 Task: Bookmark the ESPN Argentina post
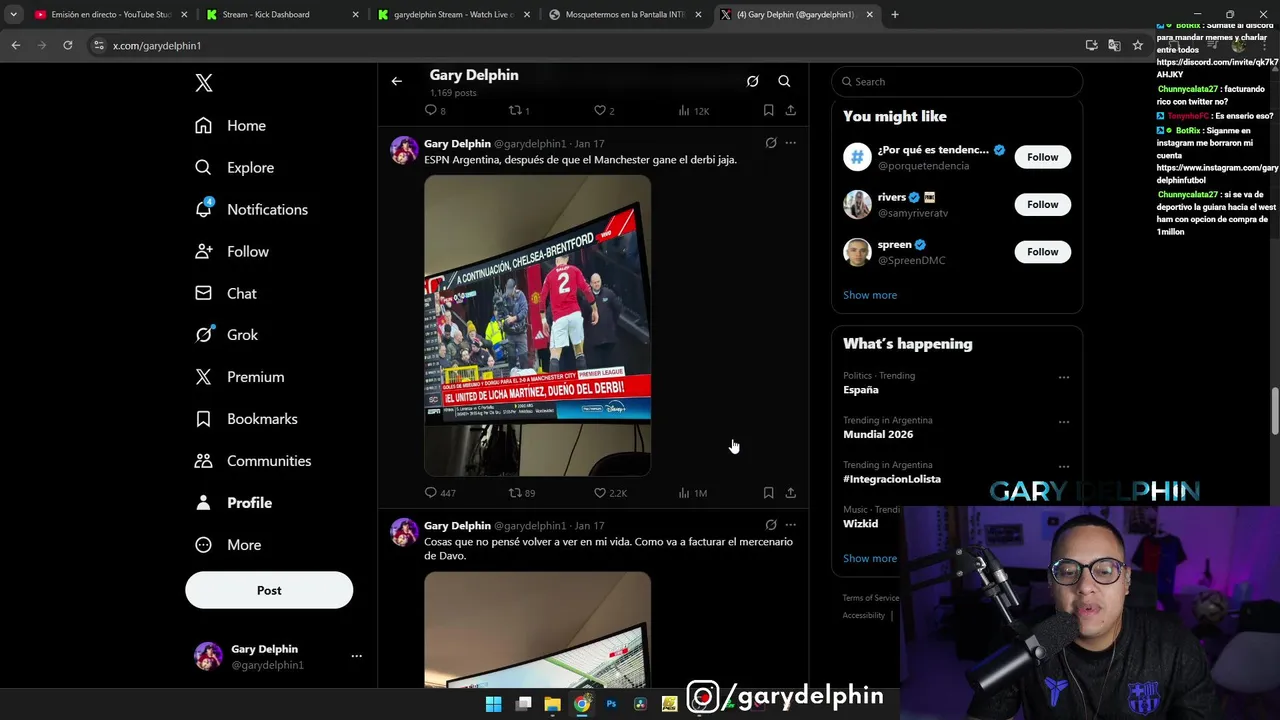click(768, 493)
